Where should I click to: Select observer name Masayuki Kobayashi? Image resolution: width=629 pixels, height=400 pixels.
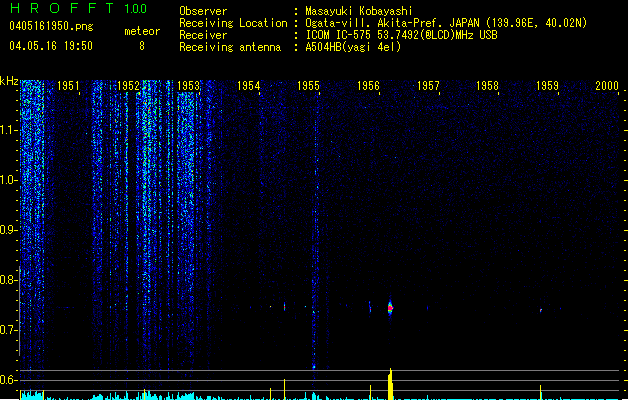pyautogui.click(x=359, y=11)
